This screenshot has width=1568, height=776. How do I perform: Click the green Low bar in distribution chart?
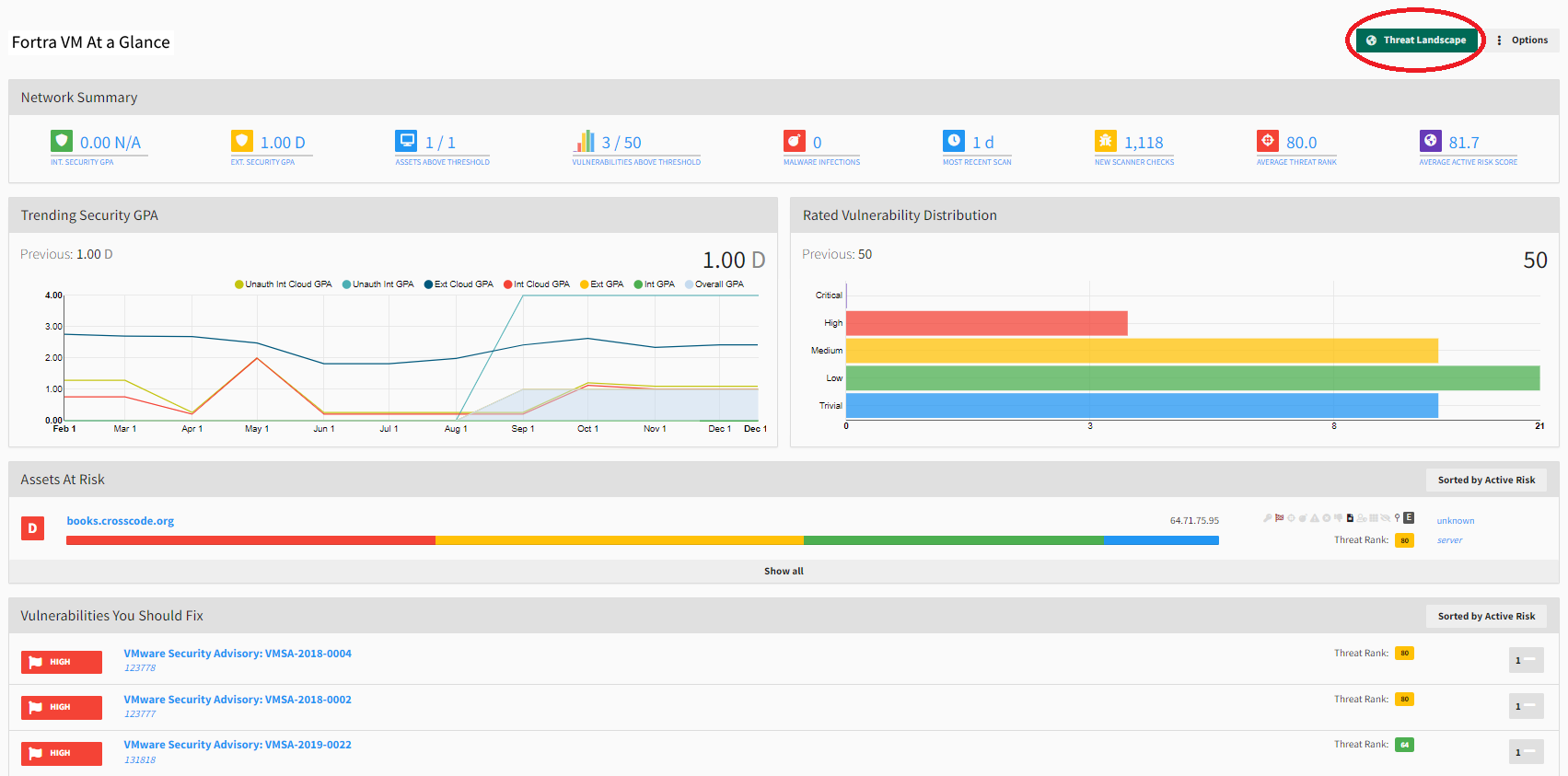[1192, 378]
